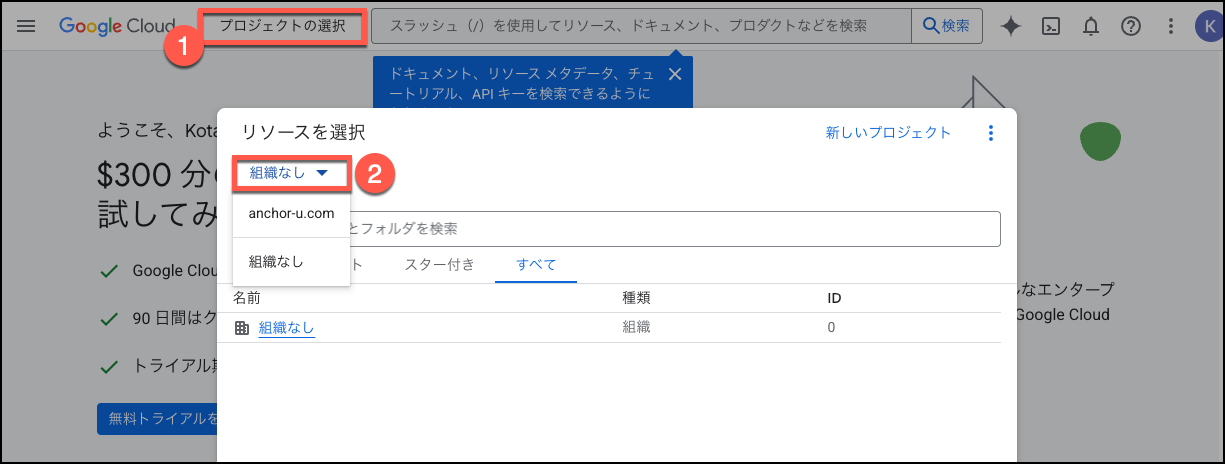
Task: Open the 組織なし link in table
Action: 286,327
